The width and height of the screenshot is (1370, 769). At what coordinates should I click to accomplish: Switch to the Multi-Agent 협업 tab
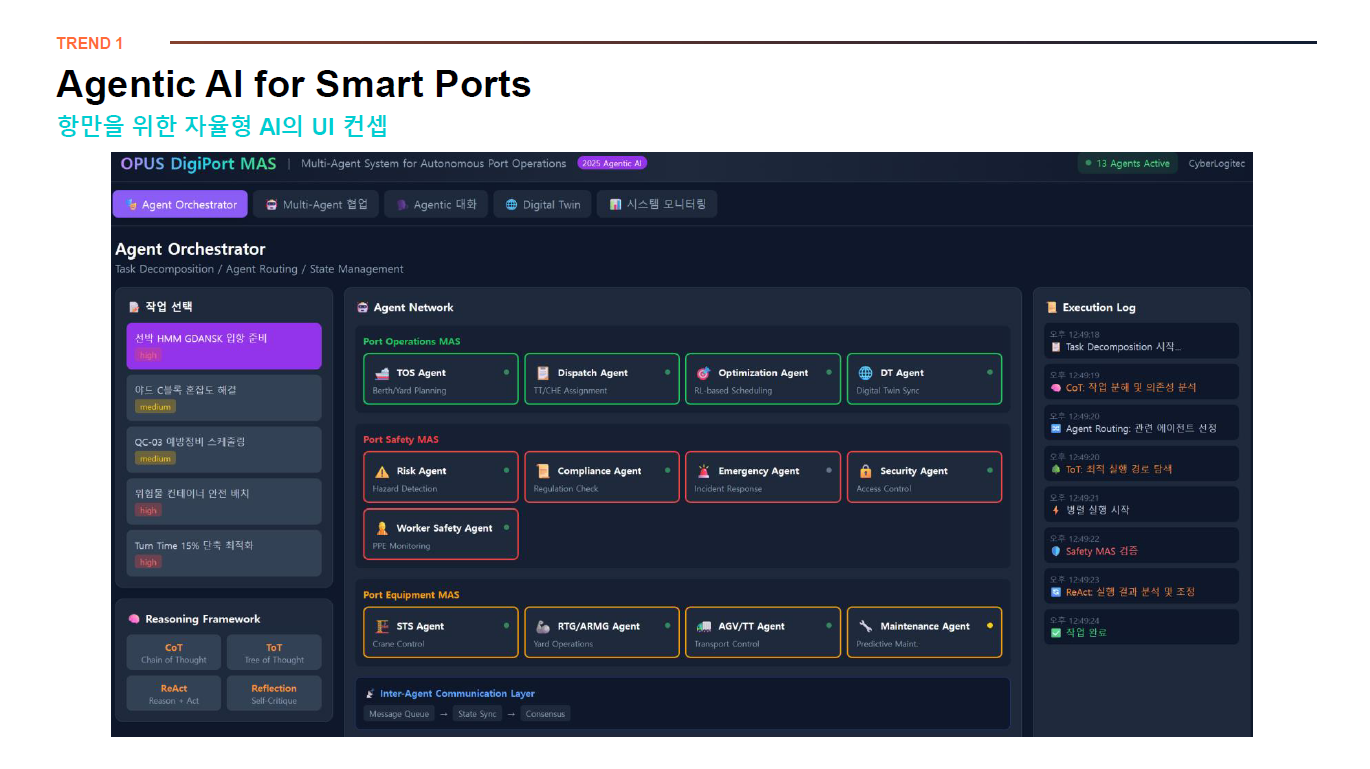click(x=316, y=205)
